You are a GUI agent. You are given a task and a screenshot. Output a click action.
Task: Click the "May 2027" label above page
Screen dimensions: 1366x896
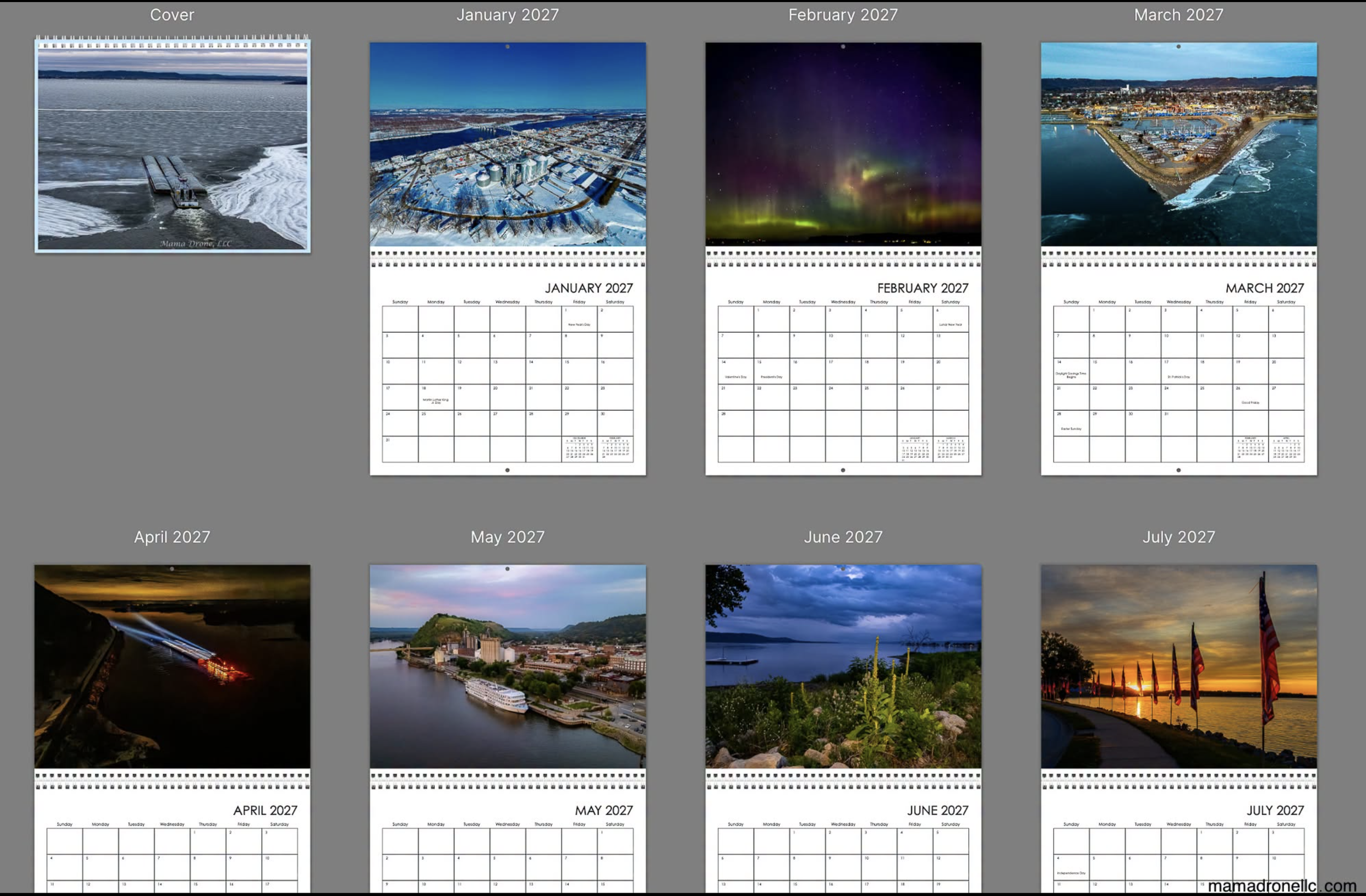click(x=508, y=537)
